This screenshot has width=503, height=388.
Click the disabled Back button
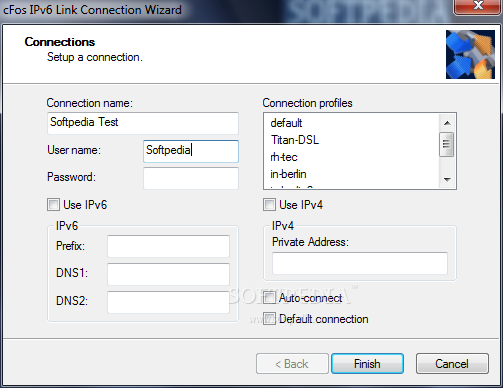pos(292,364)
